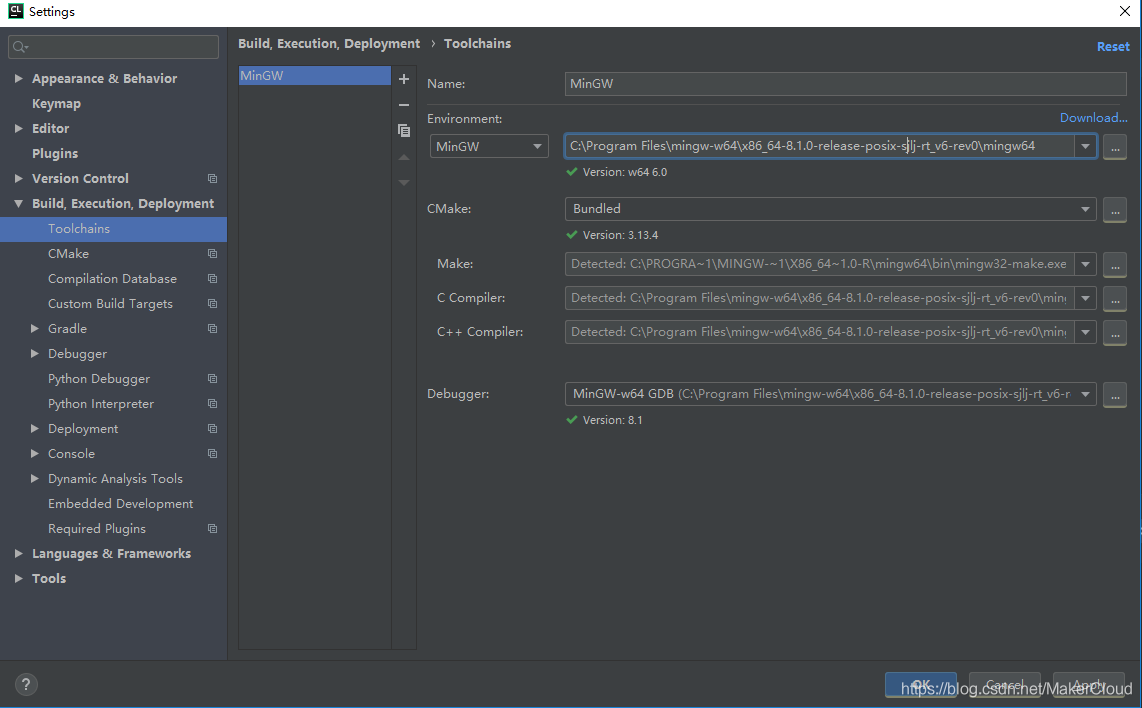Click Download... link for environment
The width and height of the screenshot is (1142, 708).
coord(1093,118)
